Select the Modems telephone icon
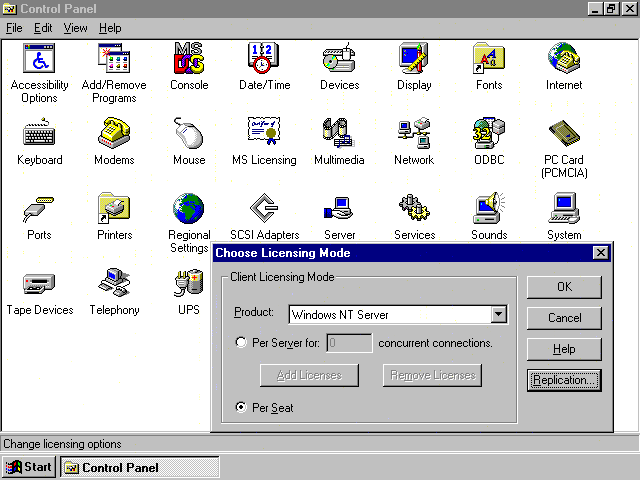Image resolution: width=640 pixels, height=480 pixels. (114, 133)
